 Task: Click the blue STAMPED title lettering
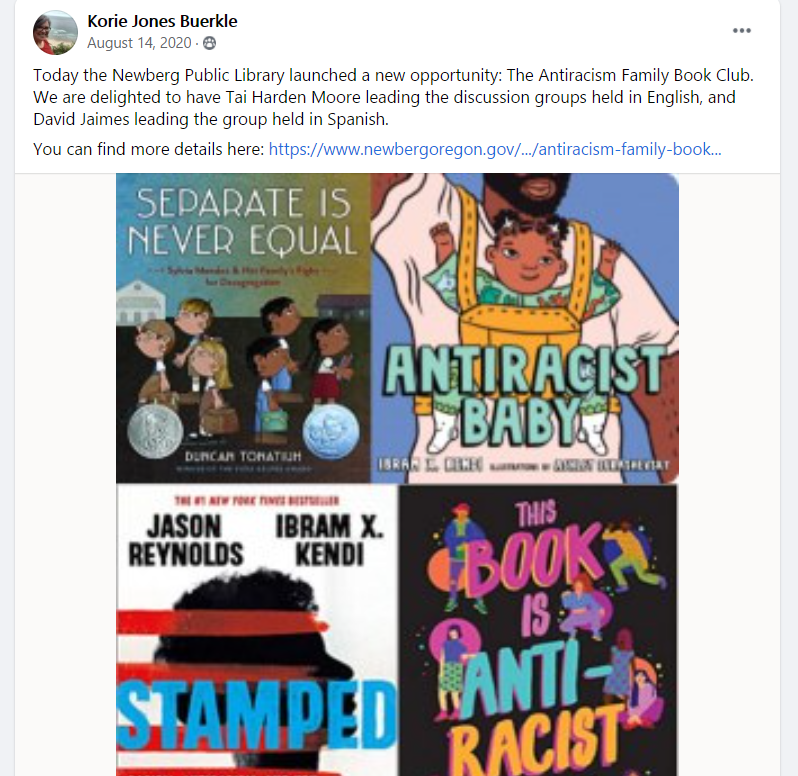tap(257, 715)
